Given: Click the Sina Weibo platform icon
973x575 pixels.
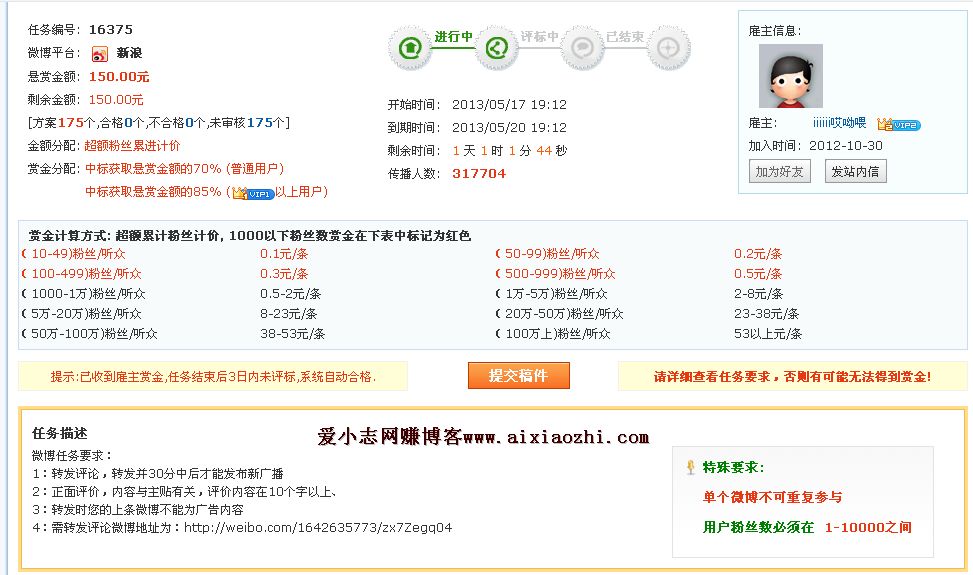Looking at the screenshot, I should point(100,54).
